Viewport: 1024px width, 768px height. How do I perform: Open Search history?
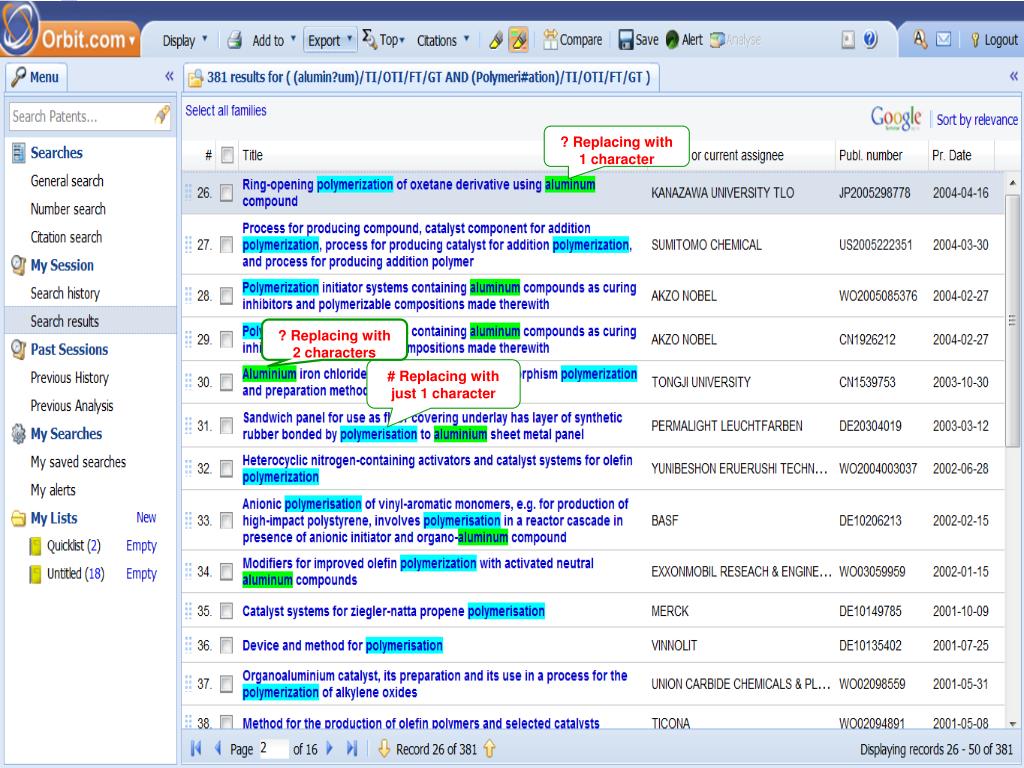pos(65,293)
